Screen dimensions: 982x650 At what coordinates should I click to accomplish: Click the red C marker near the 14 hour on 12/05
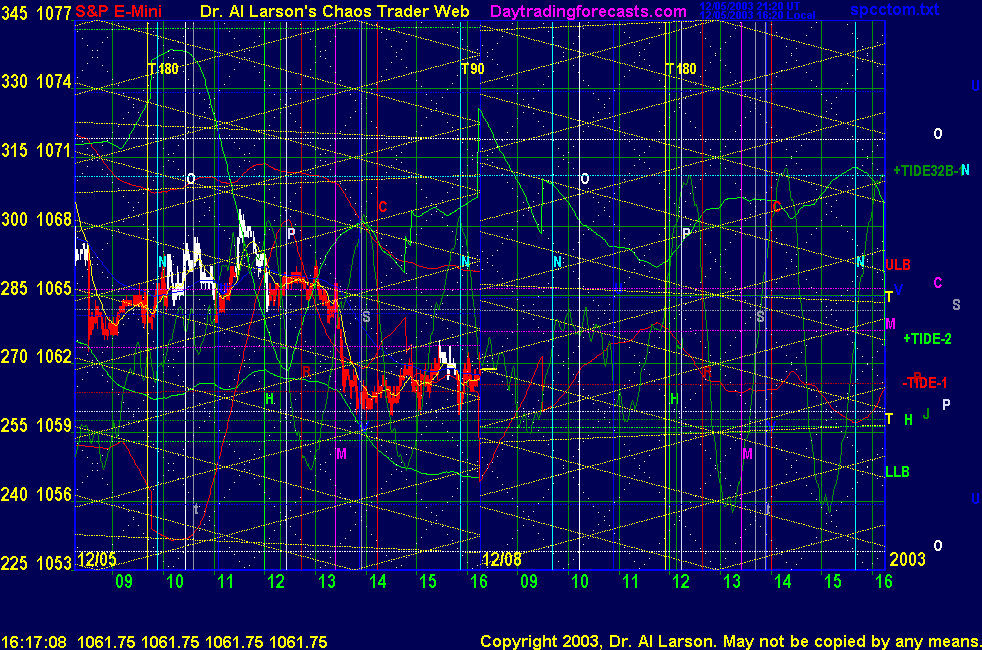point(383,207)
